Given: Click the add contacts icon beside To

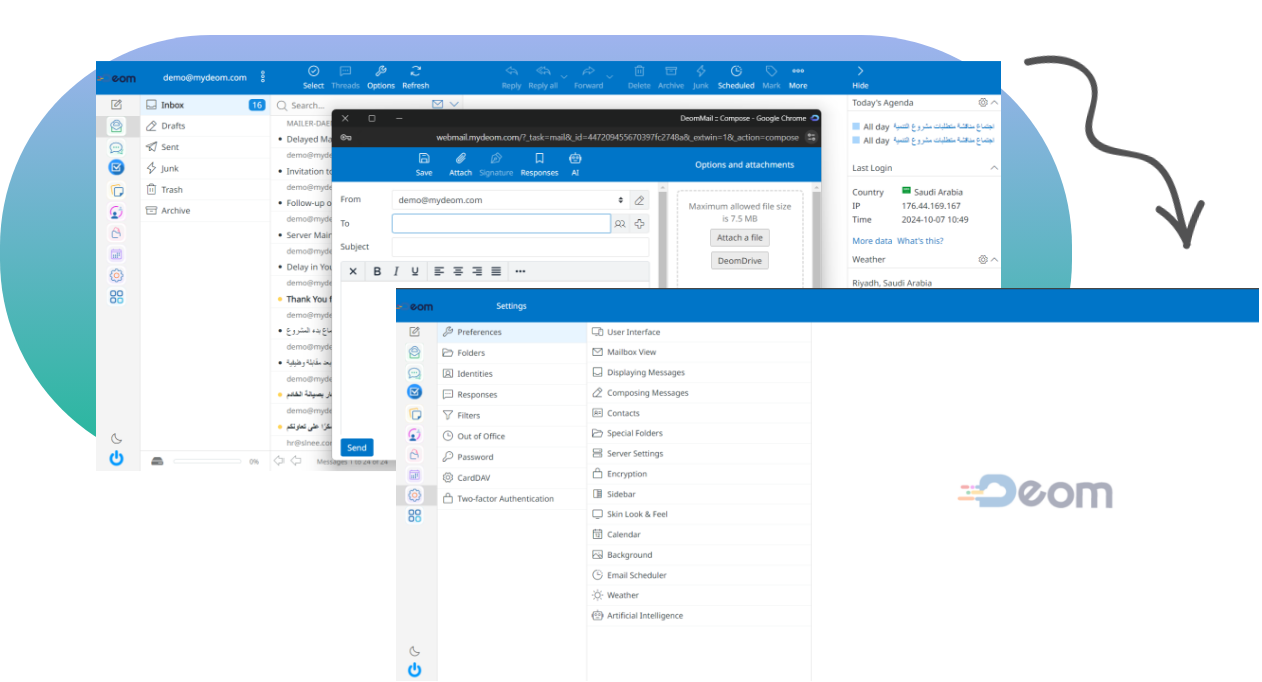Looking at the screenshot, I should (620, 224).
